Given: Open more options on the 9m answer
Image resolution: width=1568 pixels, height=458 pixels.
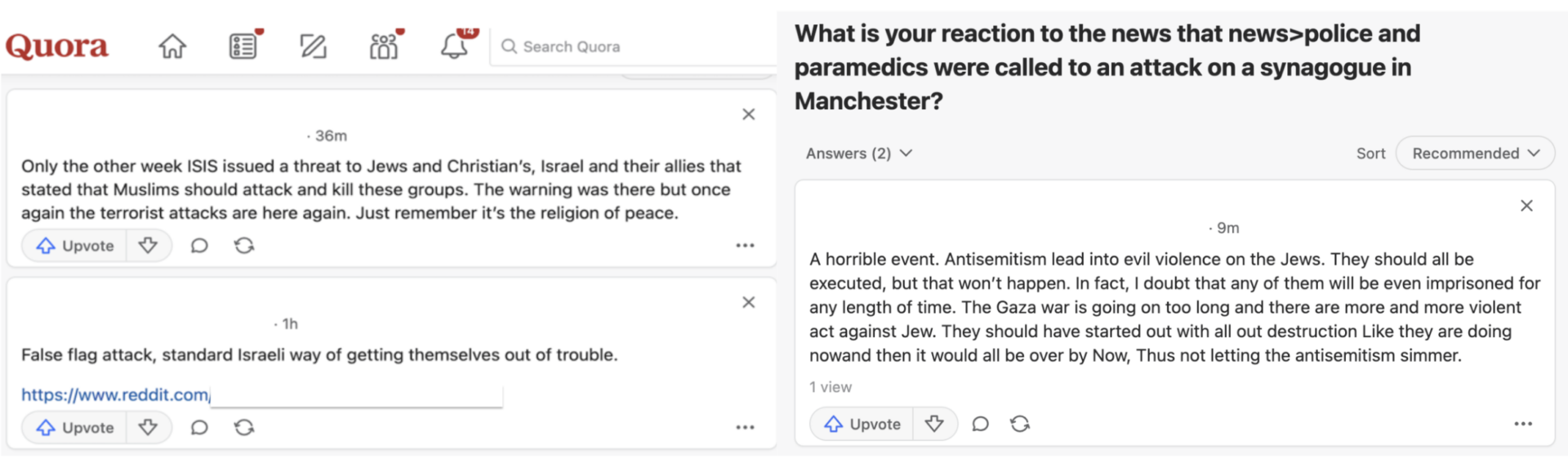Looking at the screenshot, I should point(1523,424).
